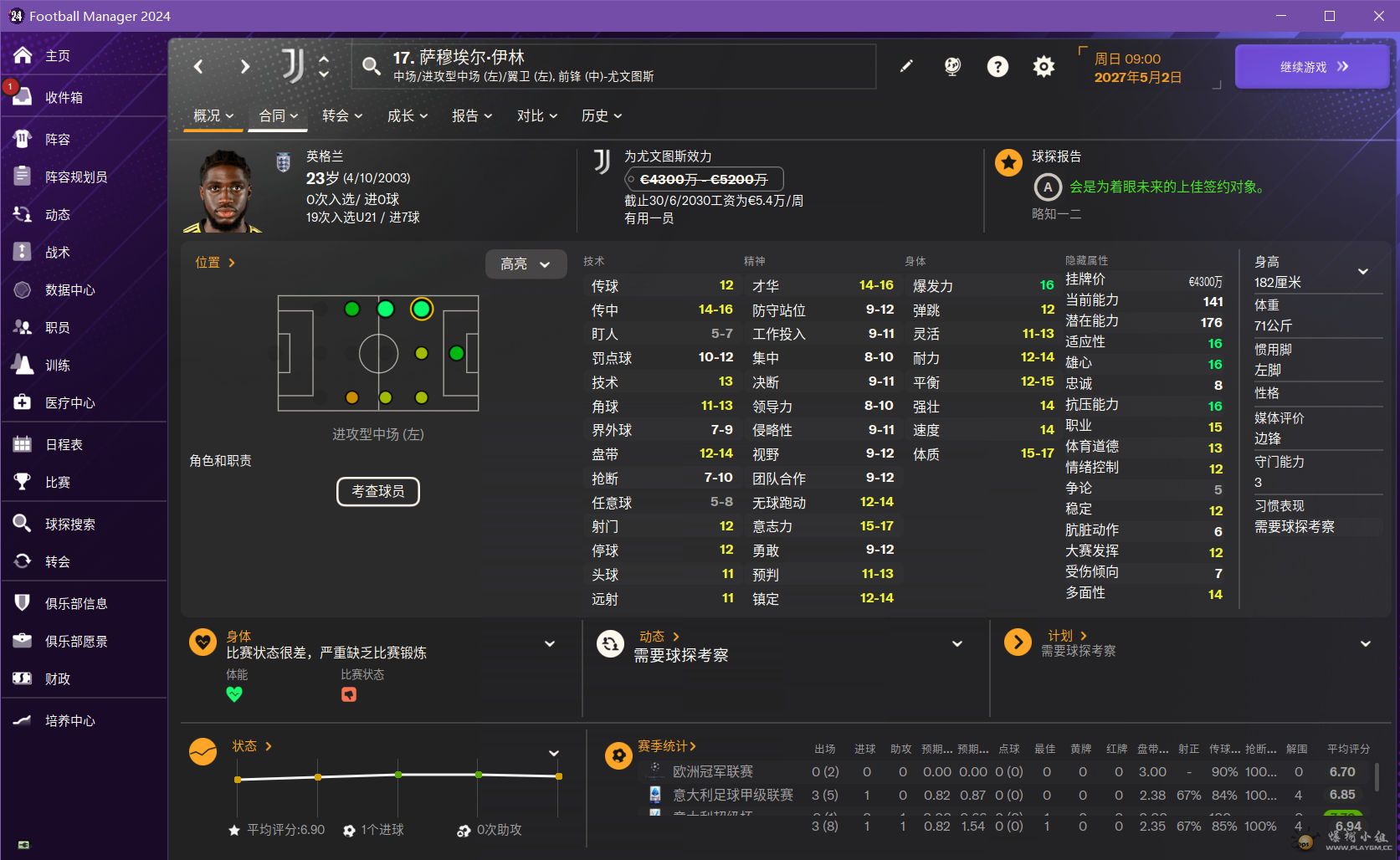Open the 医疗中心 medical centre icon
The height and width of the screenshot is (860, 1400).
(23, 402)
